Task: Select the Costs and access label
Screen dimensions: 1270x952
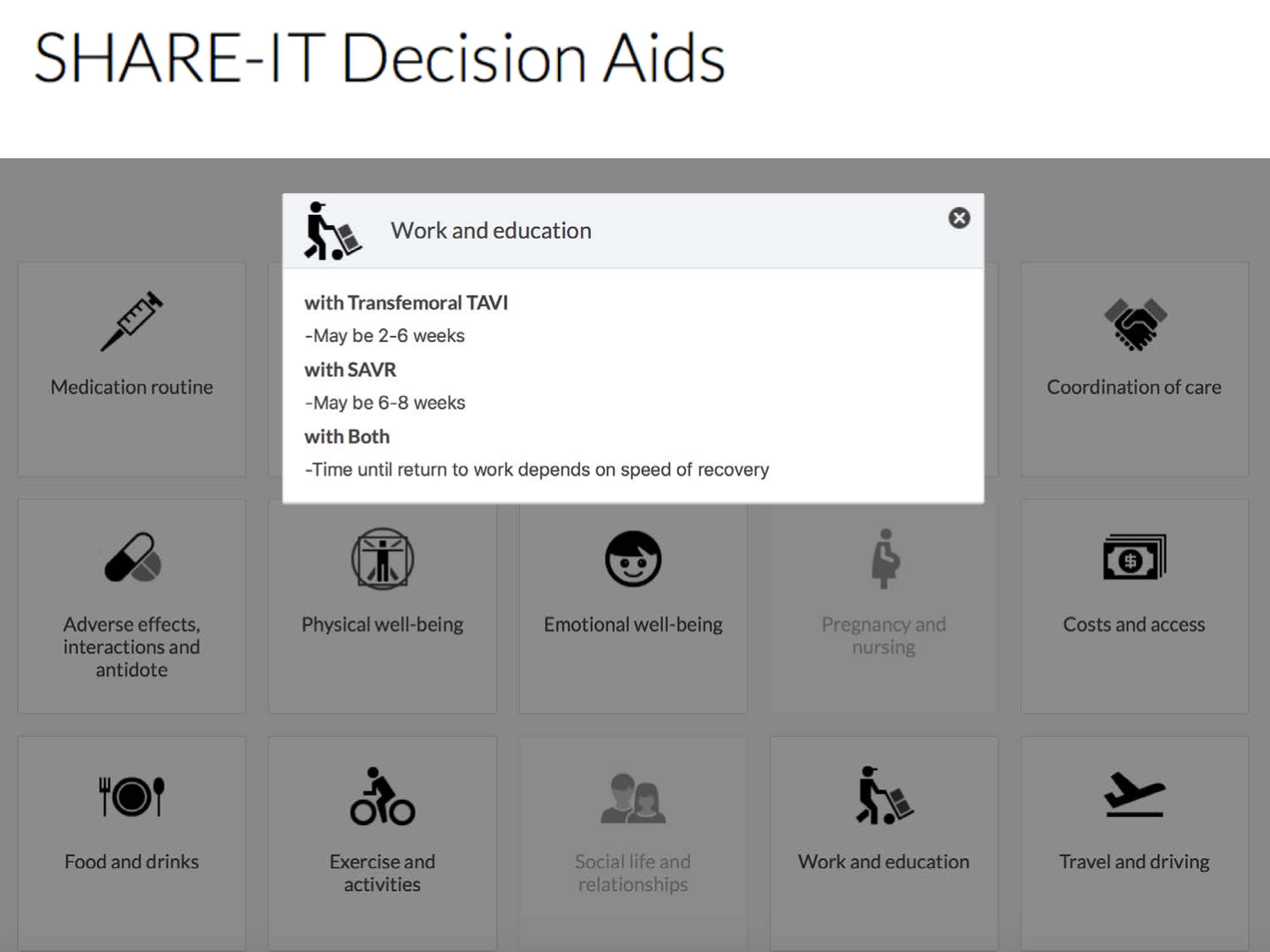Action: coord(1134,625)
